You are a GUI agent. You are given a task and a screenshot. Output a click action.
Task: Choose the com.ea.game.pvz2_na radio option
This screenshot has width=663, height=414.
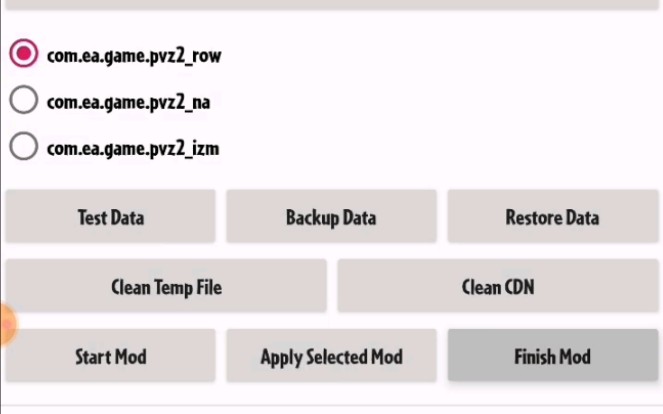tap(24, 100)
